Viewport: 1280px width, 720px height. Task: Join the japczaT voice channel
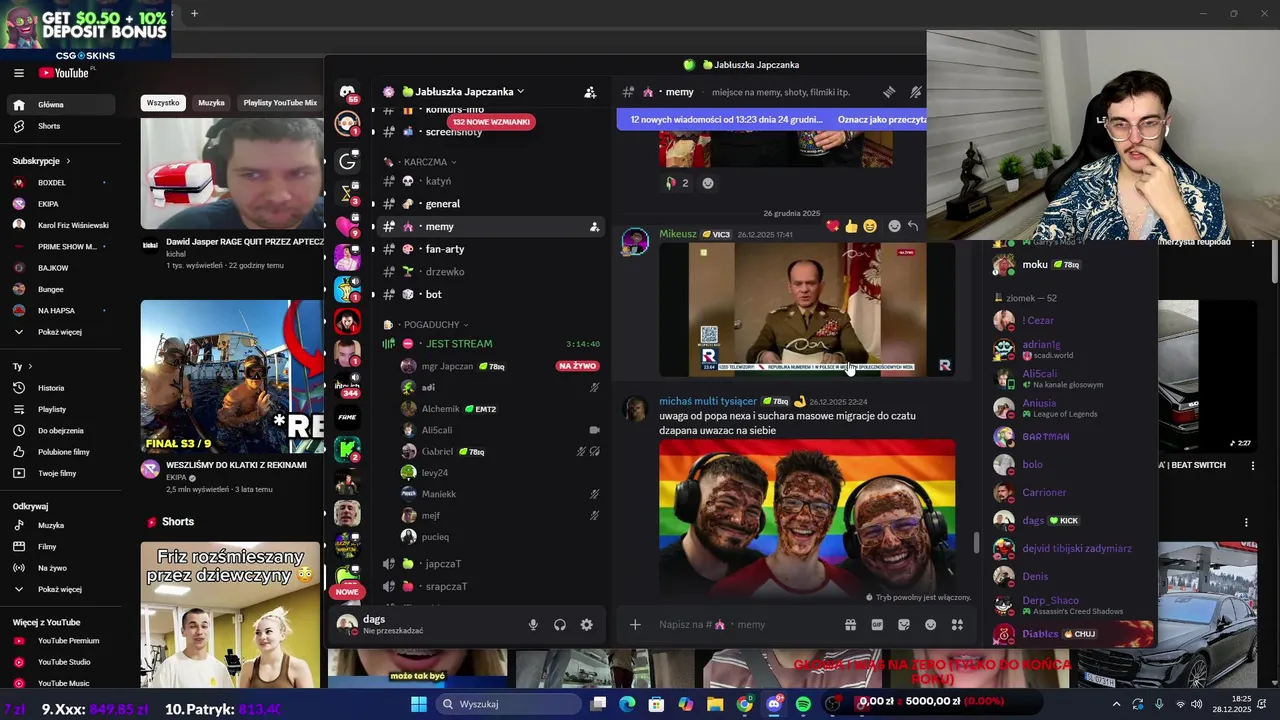490,564
